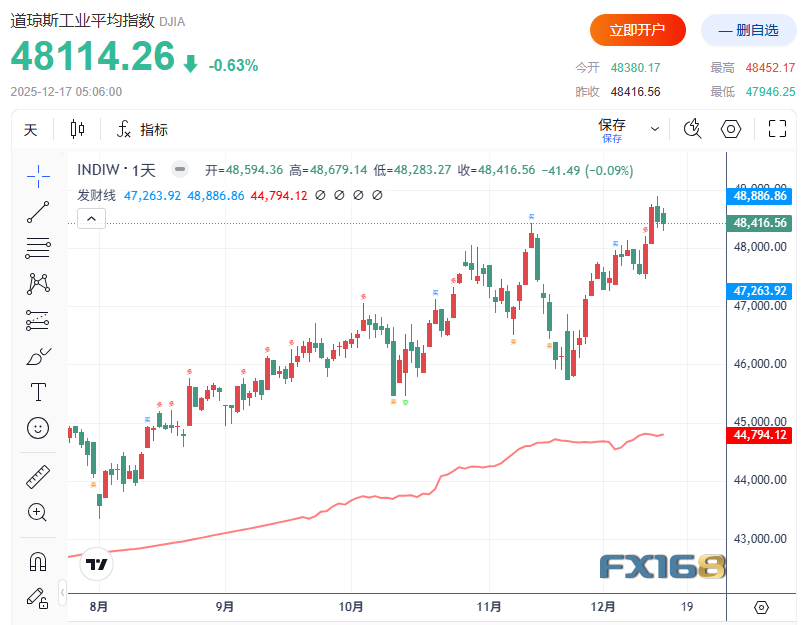This screenshot has height=625, width=807.
Task: Click the 删自选 button
Action: click(x=748, y=30)
